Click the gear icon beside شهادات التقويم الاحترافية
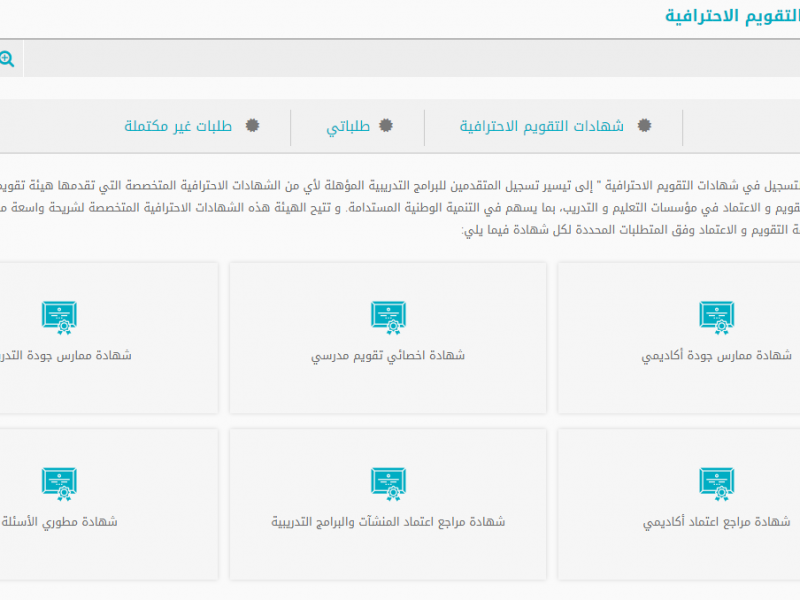 (x=644, y=126)
